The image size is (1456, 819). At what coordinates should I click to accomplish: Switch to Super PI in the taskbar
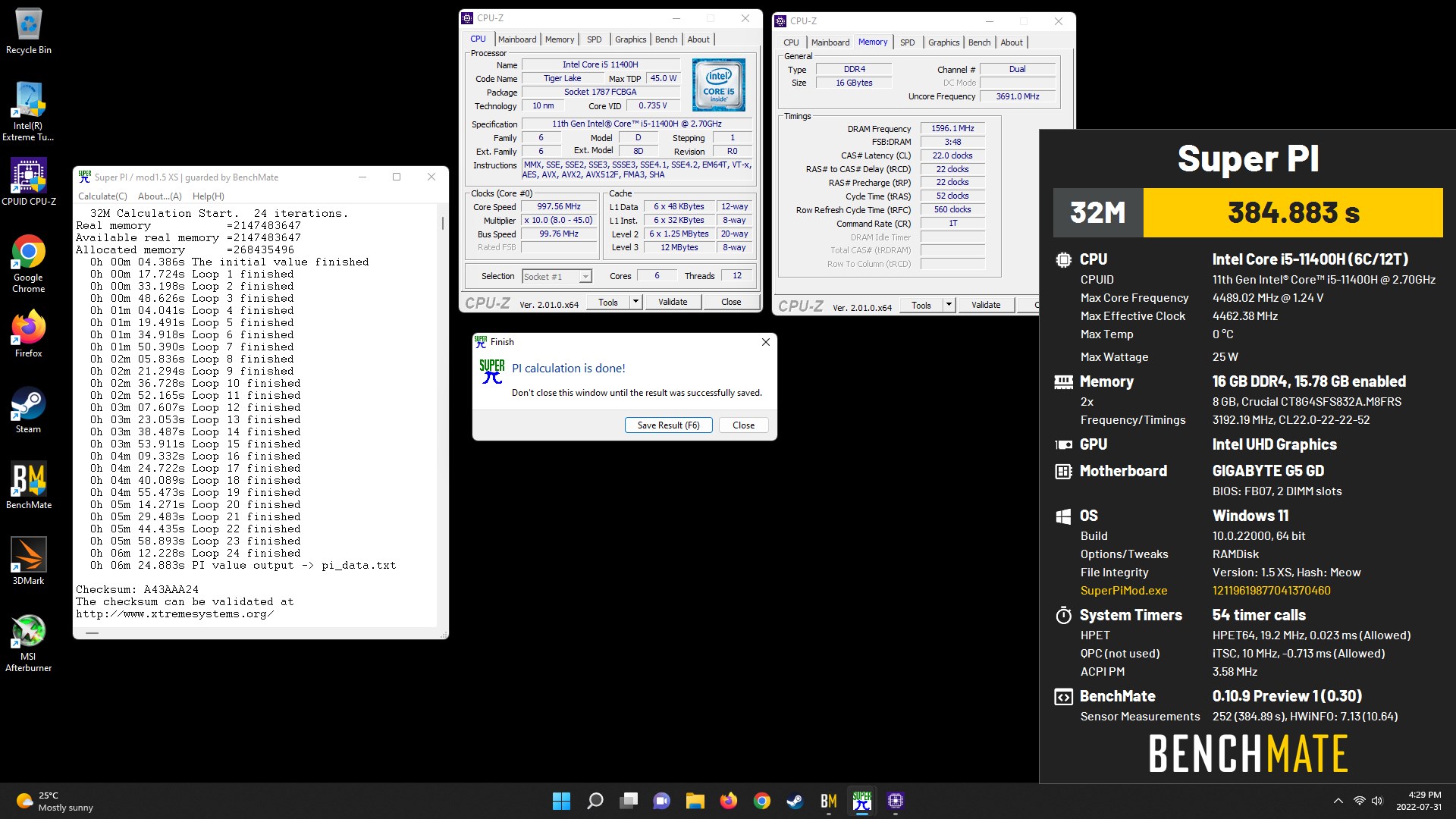[862, 801]
